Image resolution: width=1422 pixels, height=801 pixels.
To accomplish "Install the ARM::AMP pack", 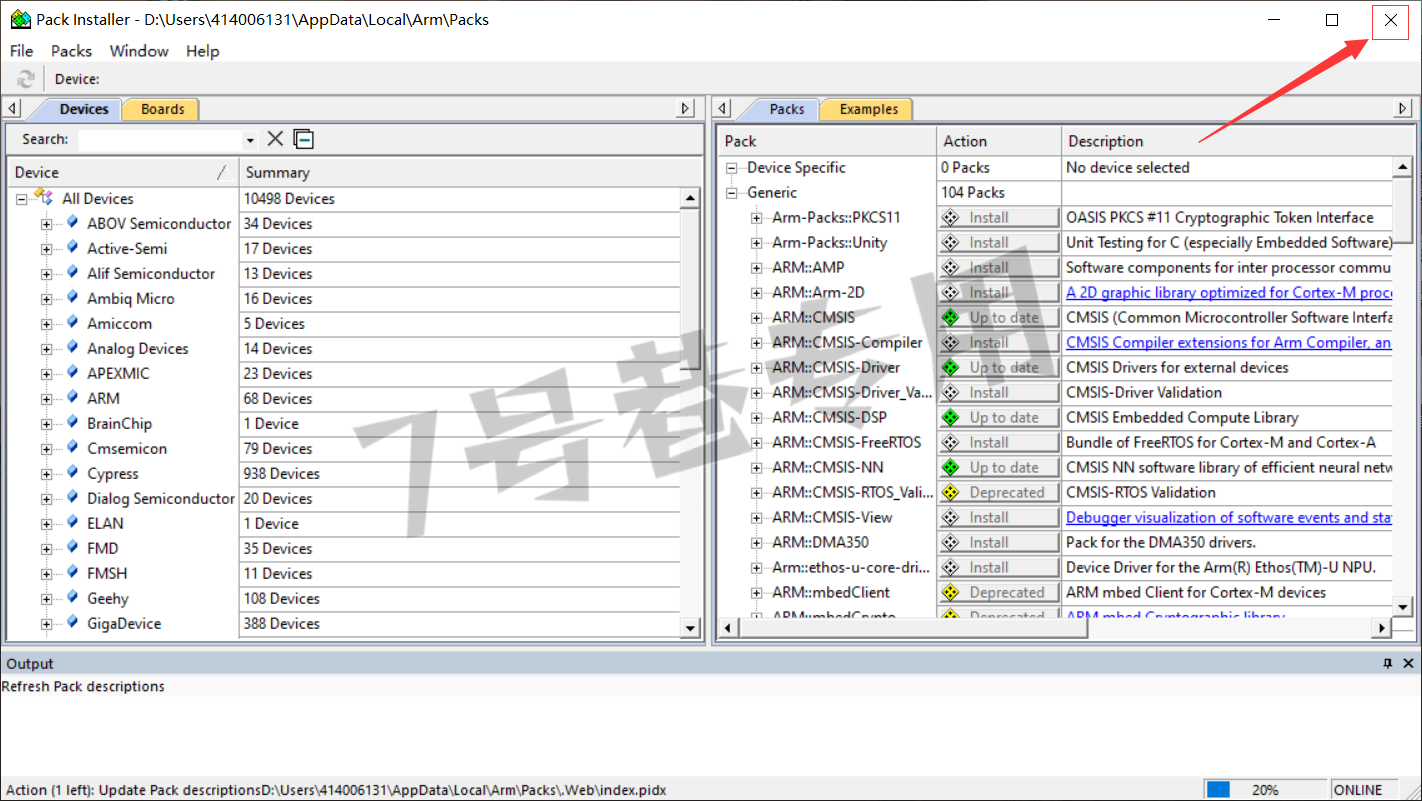I will (998, 267).
